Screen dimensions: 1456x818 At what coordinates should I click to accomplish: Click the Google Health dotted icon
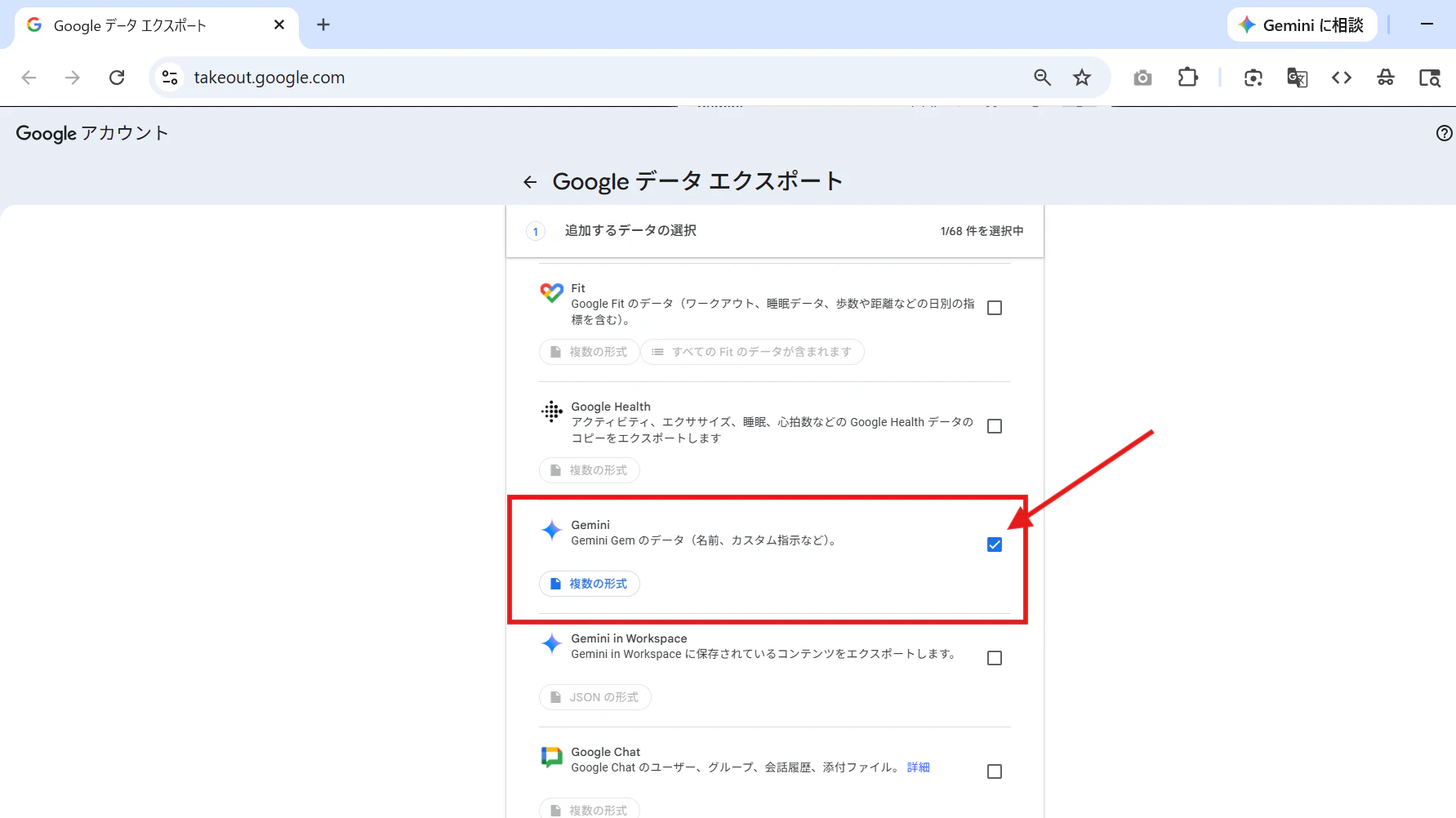[552, 411]
